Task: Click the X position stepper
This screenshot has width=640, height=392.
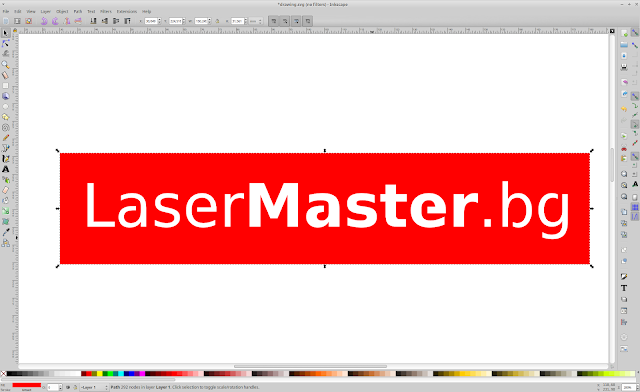Action: tap(160, 21)
